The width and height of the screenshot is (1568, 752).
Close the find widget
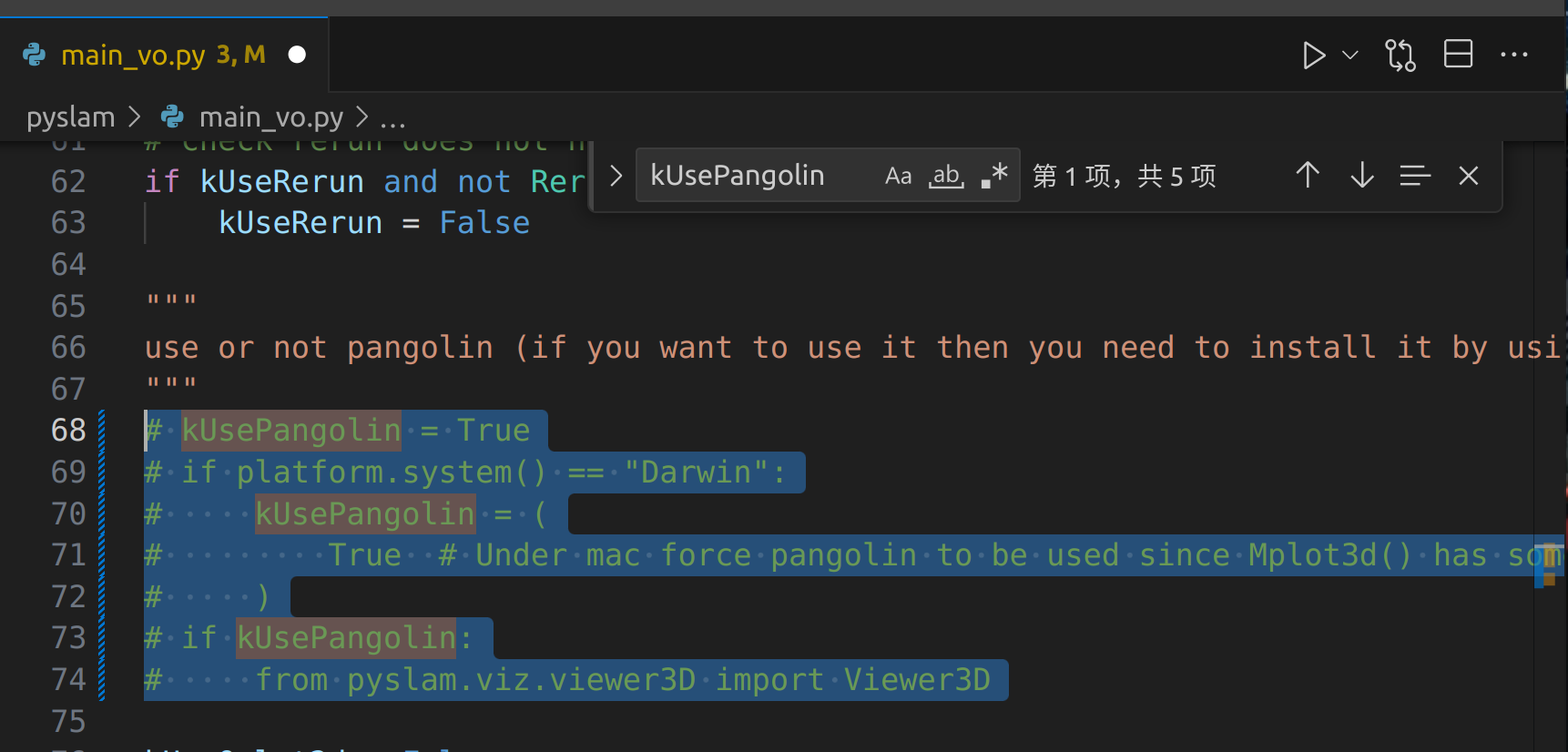tap(1469, 176)
